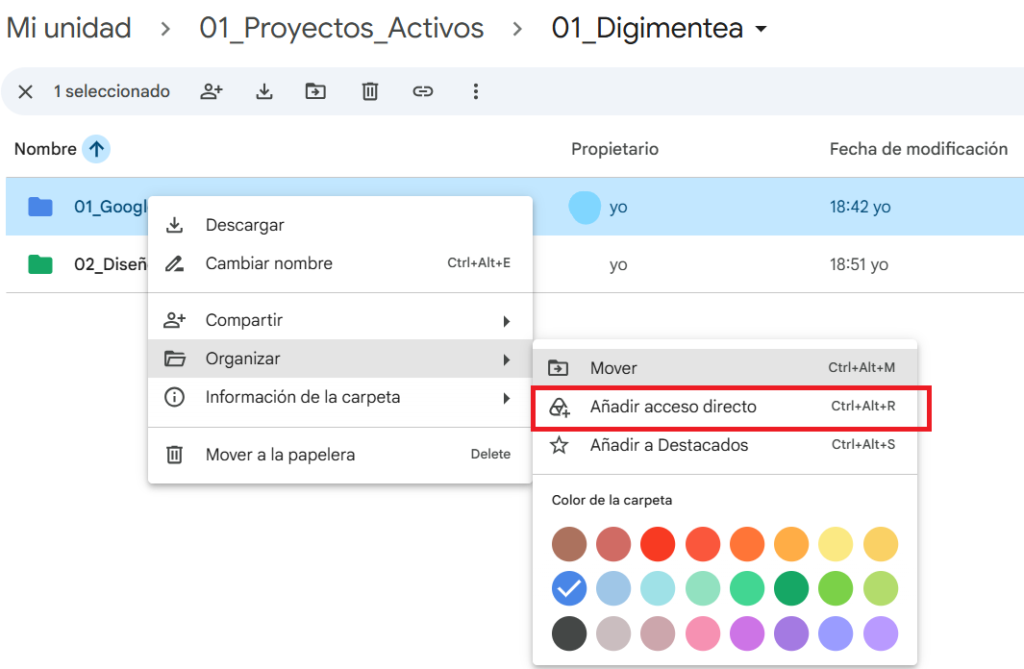The height and width of the screenshot is (669, 1024).
Task: Pick the pink folder color swatch
Action: 703,633
